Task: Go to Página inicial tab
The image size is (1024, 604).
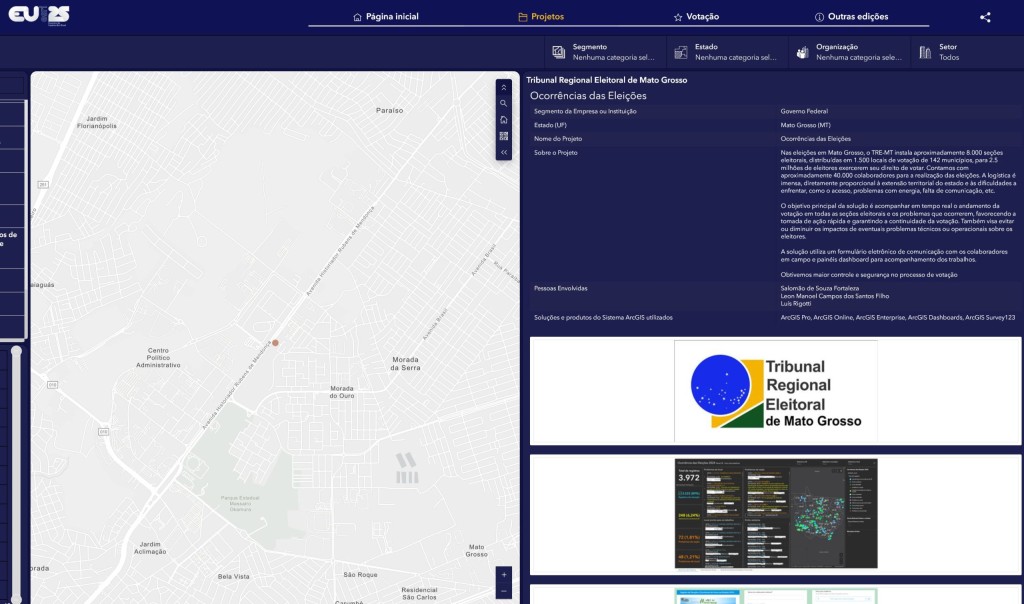Action: (x=386, y=17)
